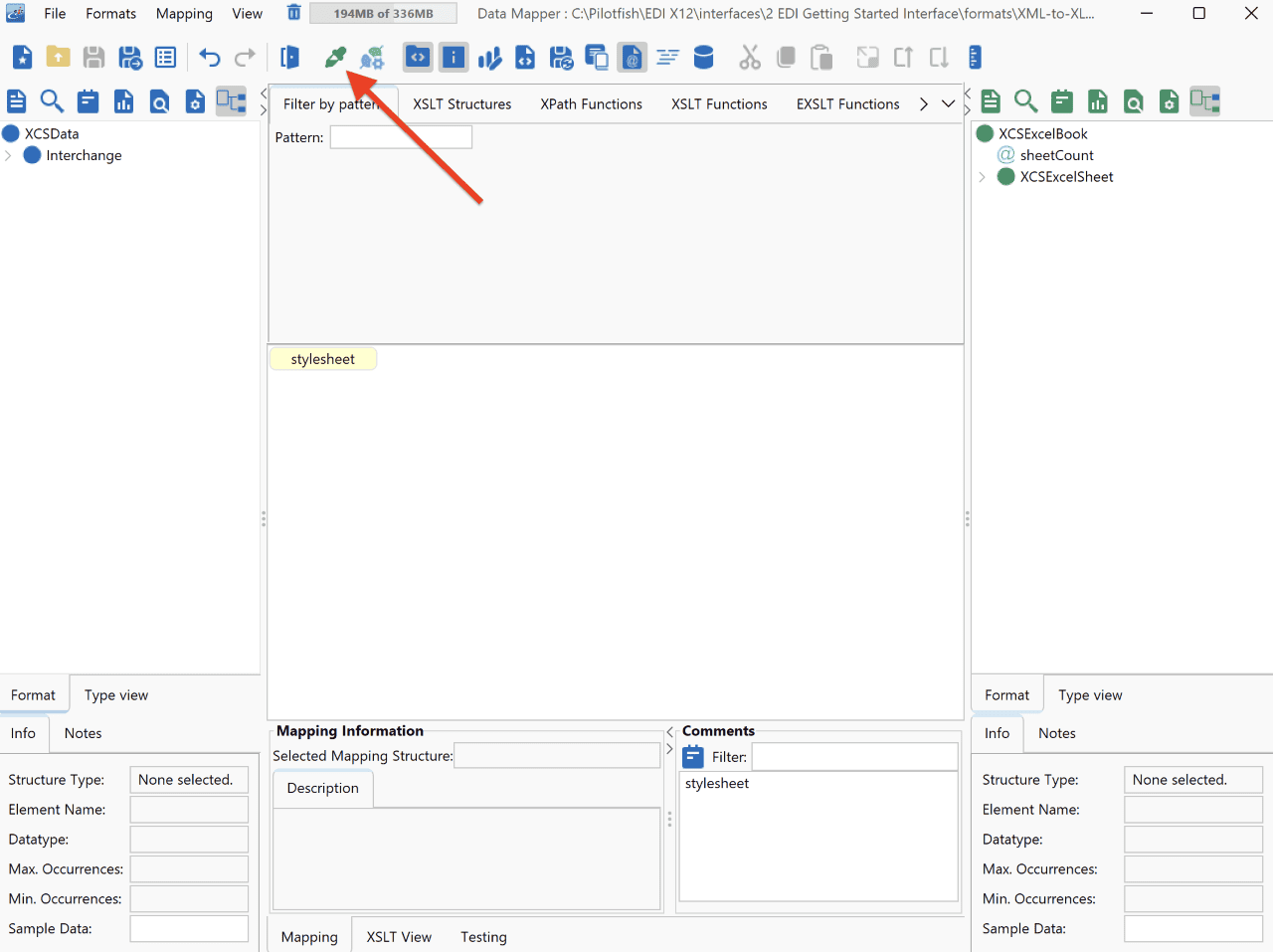Screen dimensions: 1273x952
Task: Switch to the XSLT Structures tab
Action: pos(462,103)
